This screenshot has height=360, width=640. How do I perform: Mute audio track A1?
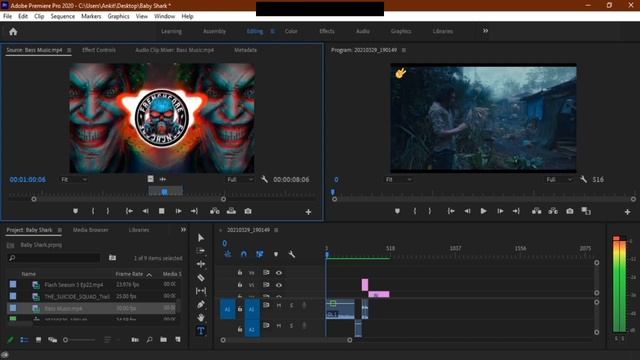279,305
